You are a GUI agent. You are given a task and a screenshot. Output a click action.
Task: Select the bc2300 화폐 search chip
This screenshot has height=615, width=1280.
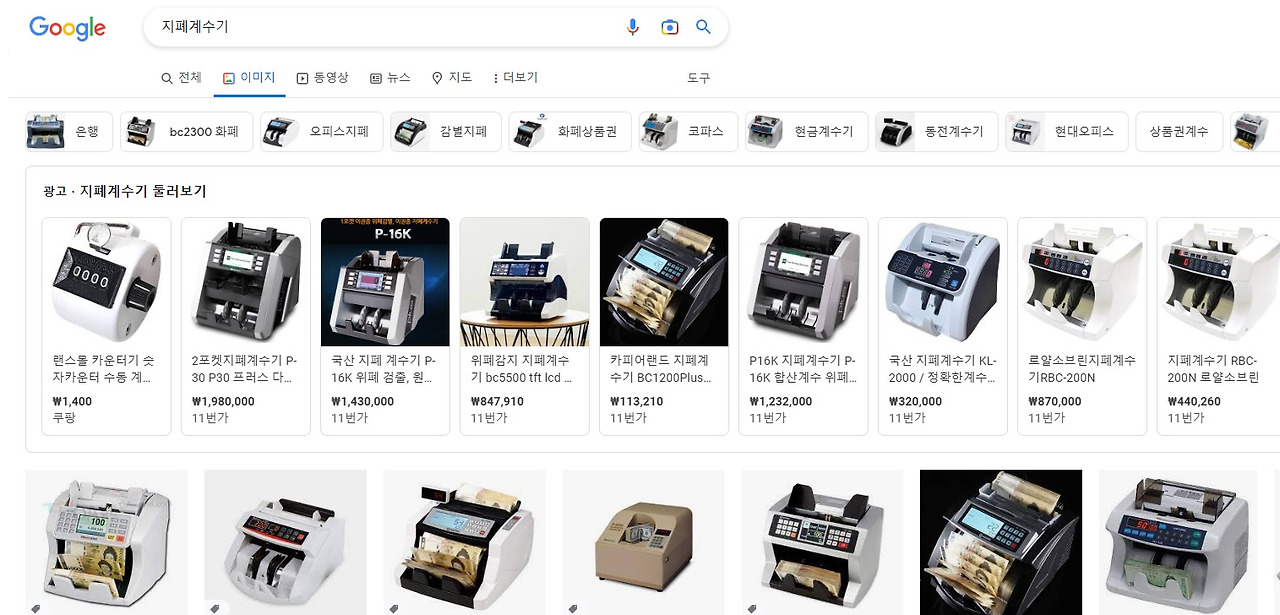coord(186,131)
